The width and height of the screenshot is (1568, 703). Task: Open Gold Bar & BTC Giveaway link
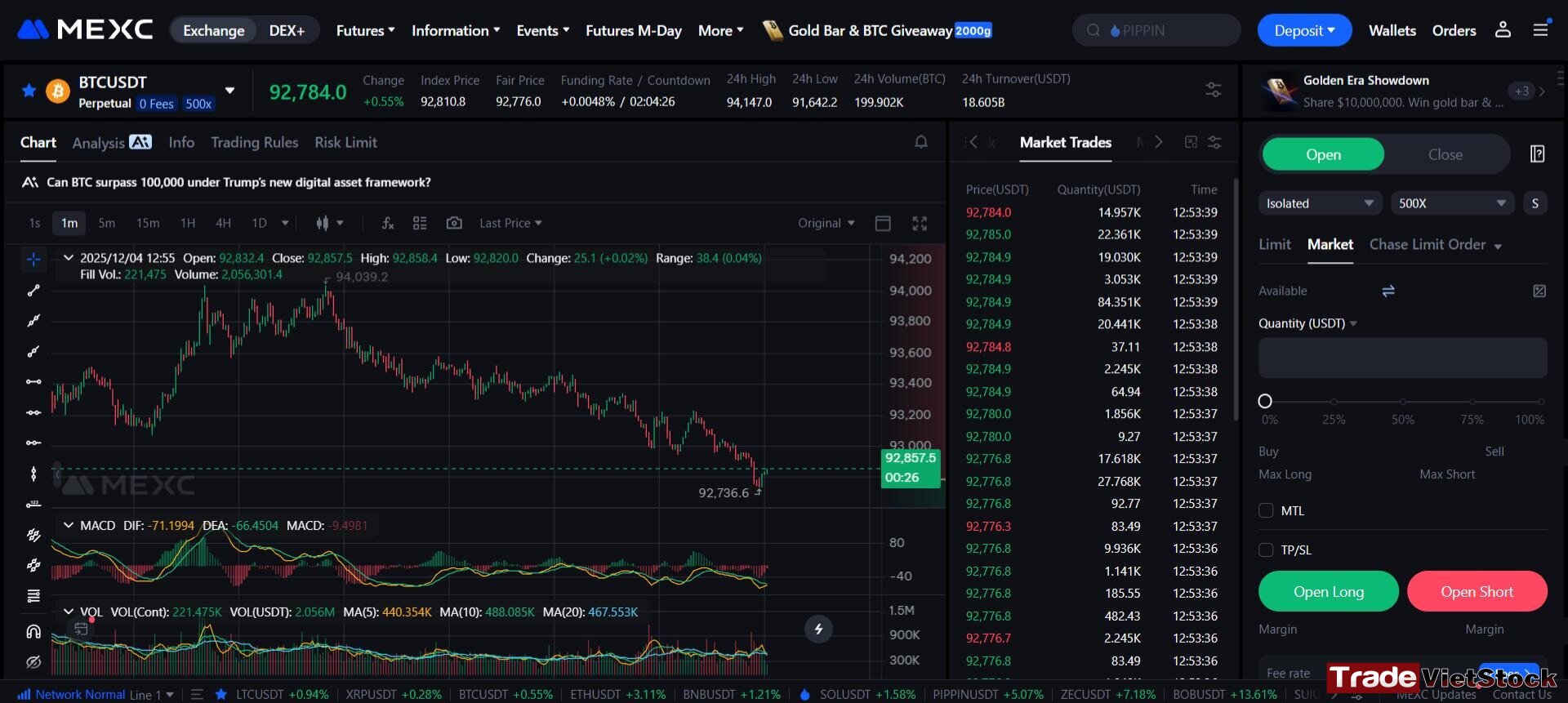(x=878, y=30)
